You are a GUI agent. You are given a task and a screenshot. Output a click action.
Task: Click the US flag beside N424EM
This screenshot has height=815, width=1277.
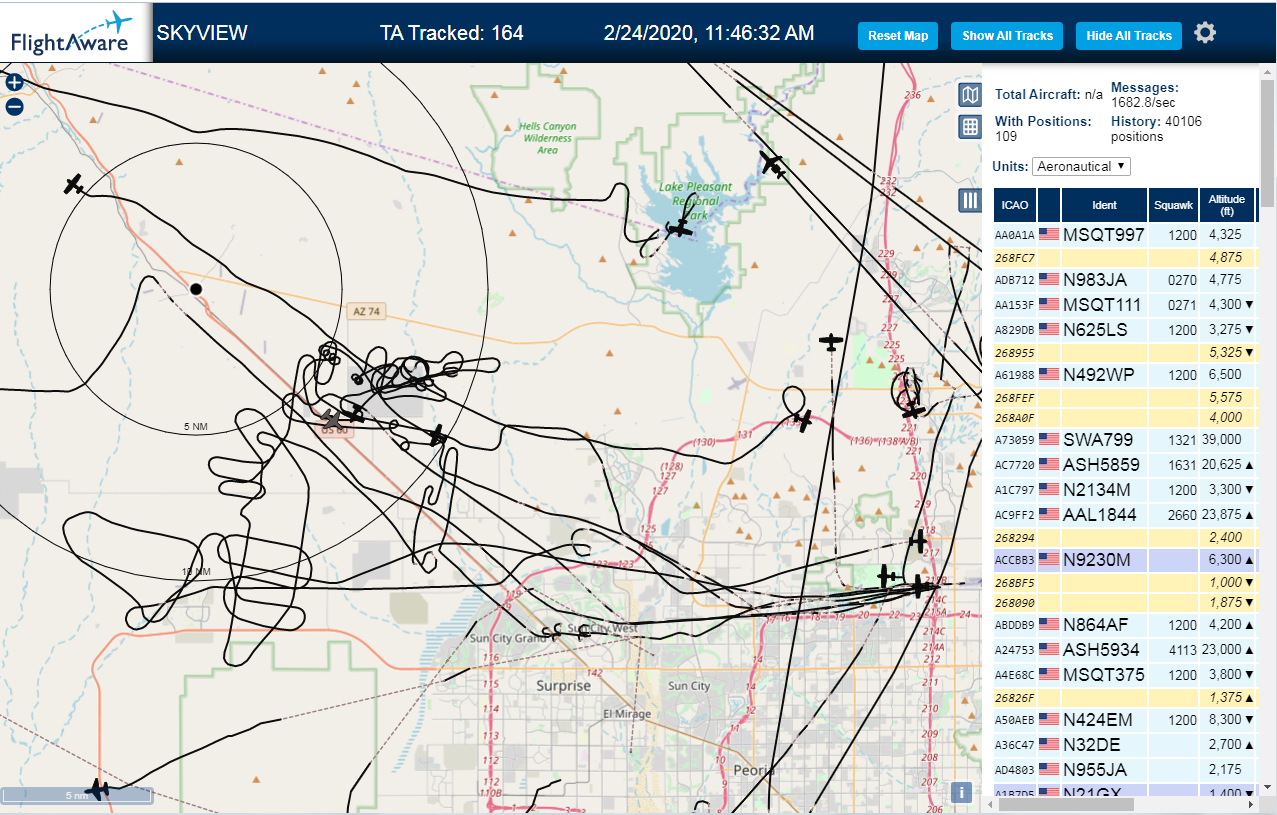coord(1049,719)
